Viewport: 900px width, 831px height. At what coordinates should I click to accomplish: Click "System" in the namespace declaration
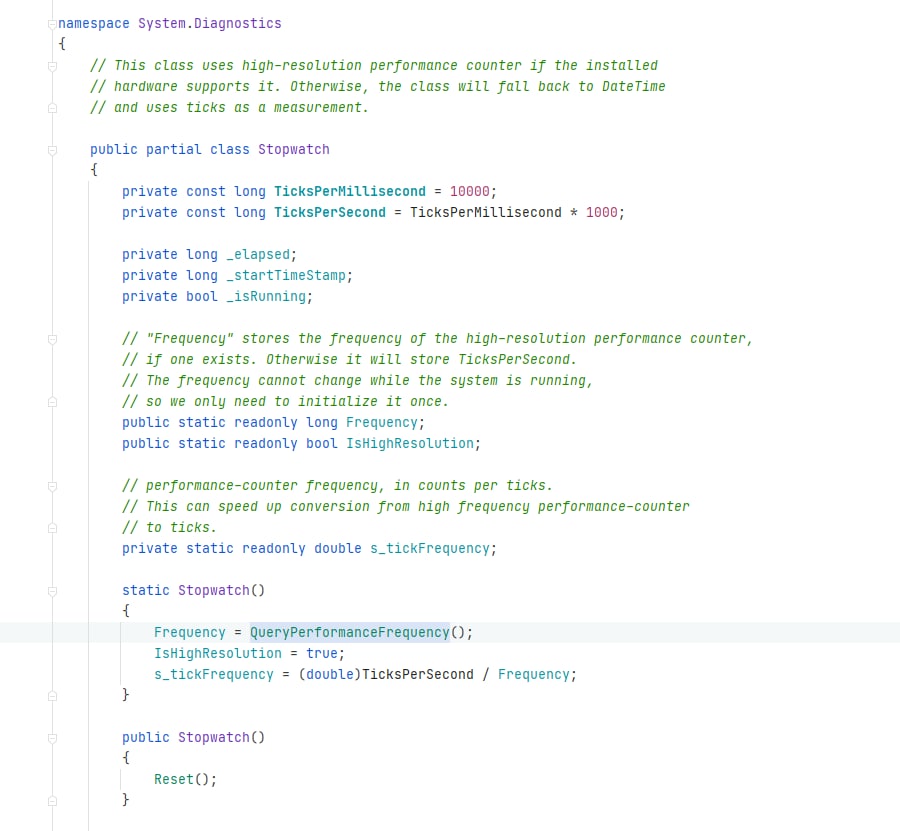pos(162,24)
